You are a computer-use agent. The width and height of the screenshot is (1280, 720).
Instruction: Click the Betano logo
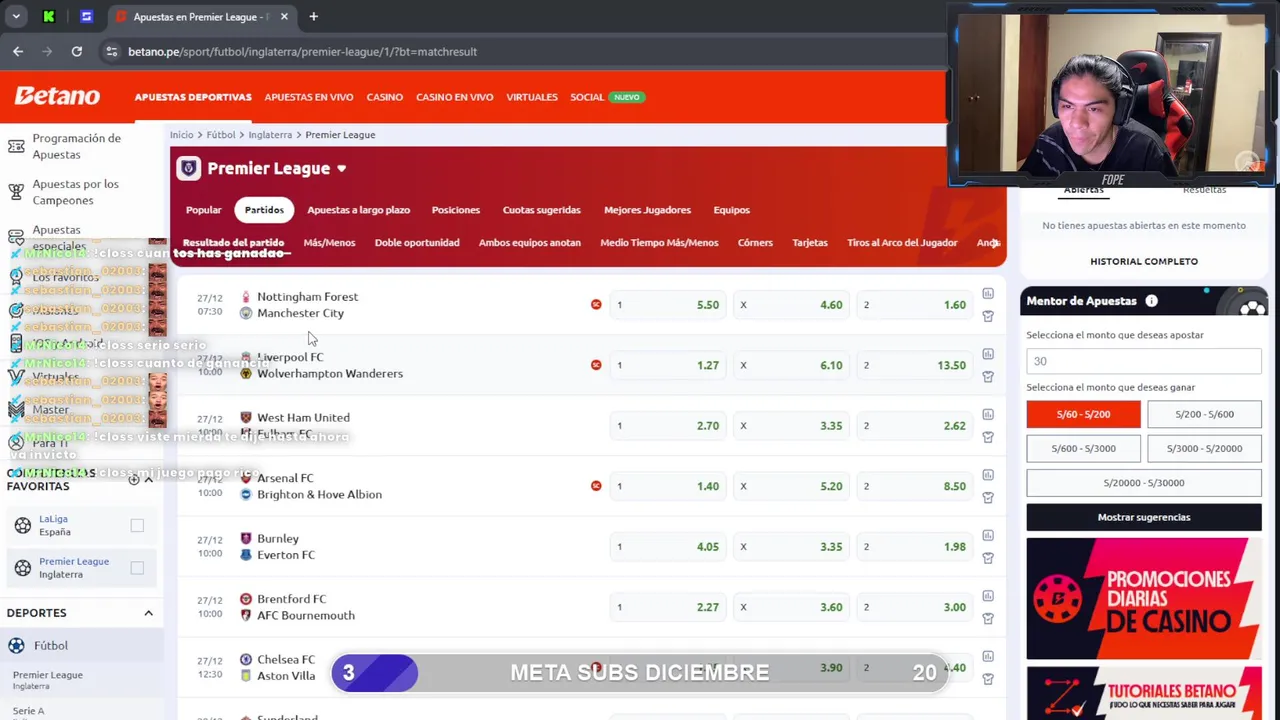(57, 96)
